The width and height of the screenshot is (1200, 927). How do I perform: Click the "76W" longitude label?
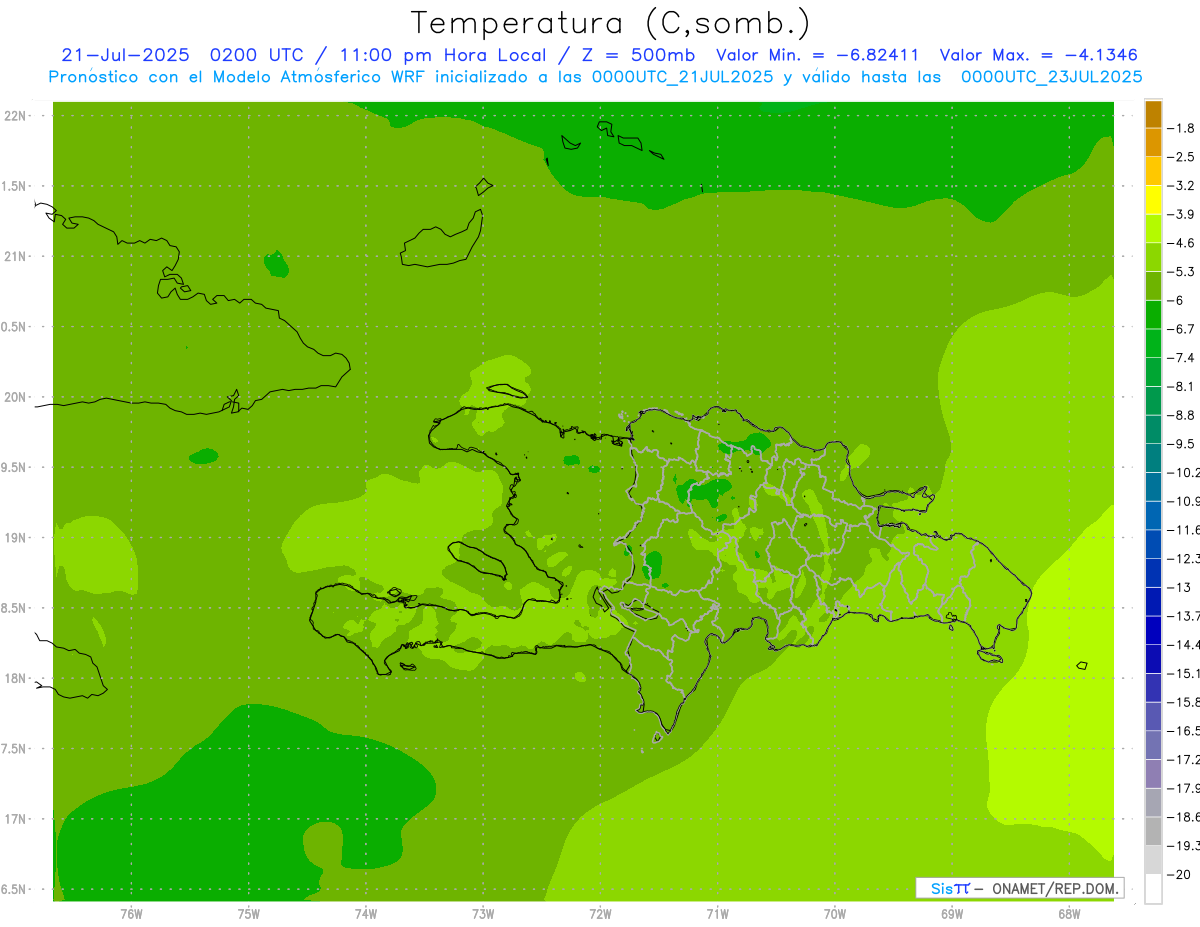131,914
